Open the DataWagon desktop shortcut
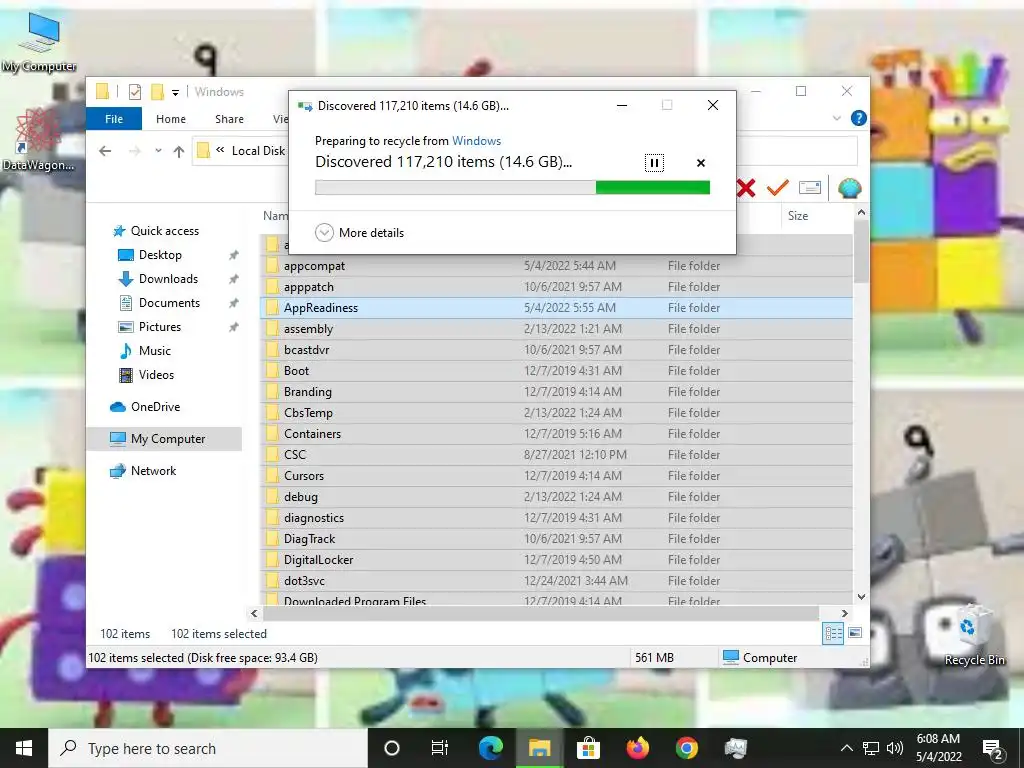Image resolution: width=1024 pixels, height=768 pixels. pos(38,140)
